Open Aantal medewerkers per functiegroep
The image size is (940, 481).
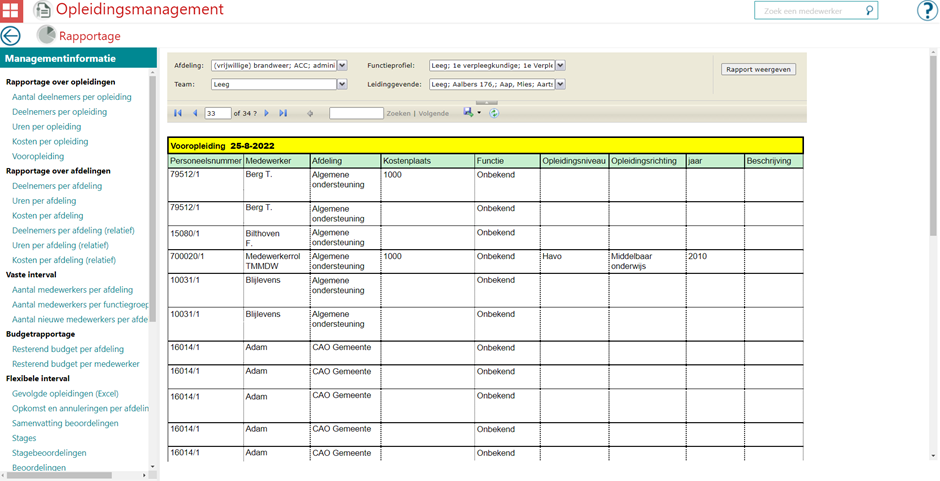pyautogui.click(x=80, y=305)
